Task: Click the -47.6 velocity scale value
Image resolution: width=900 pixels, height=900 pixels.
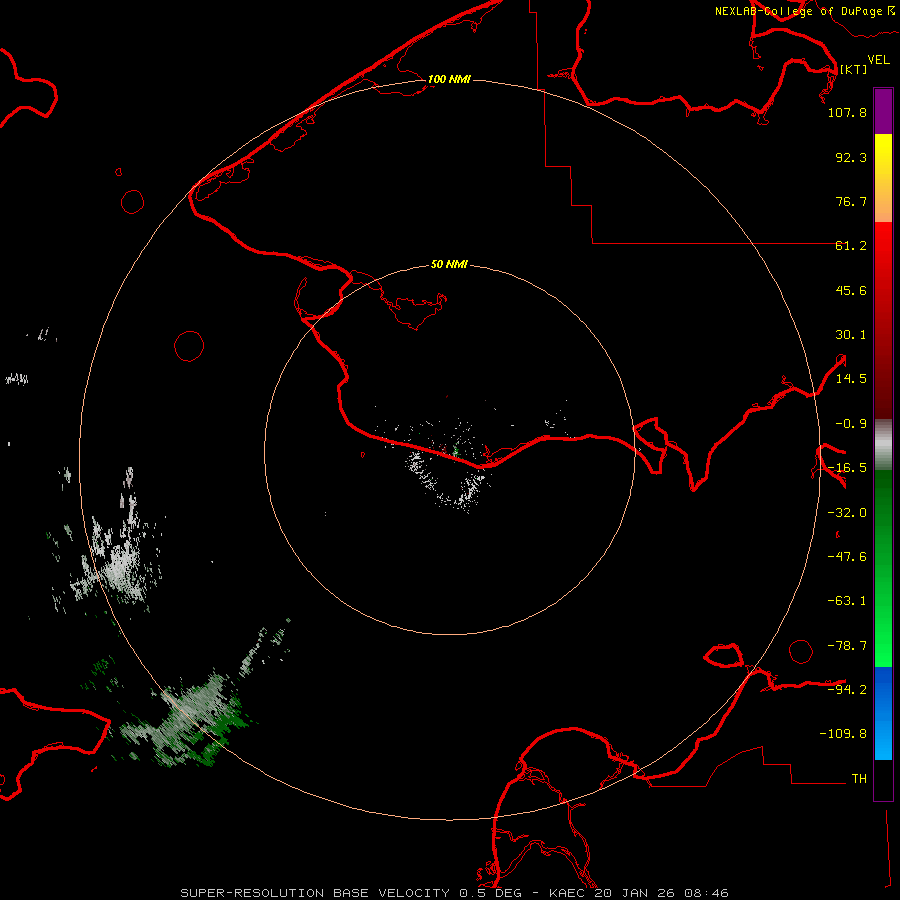Action: 847,557
